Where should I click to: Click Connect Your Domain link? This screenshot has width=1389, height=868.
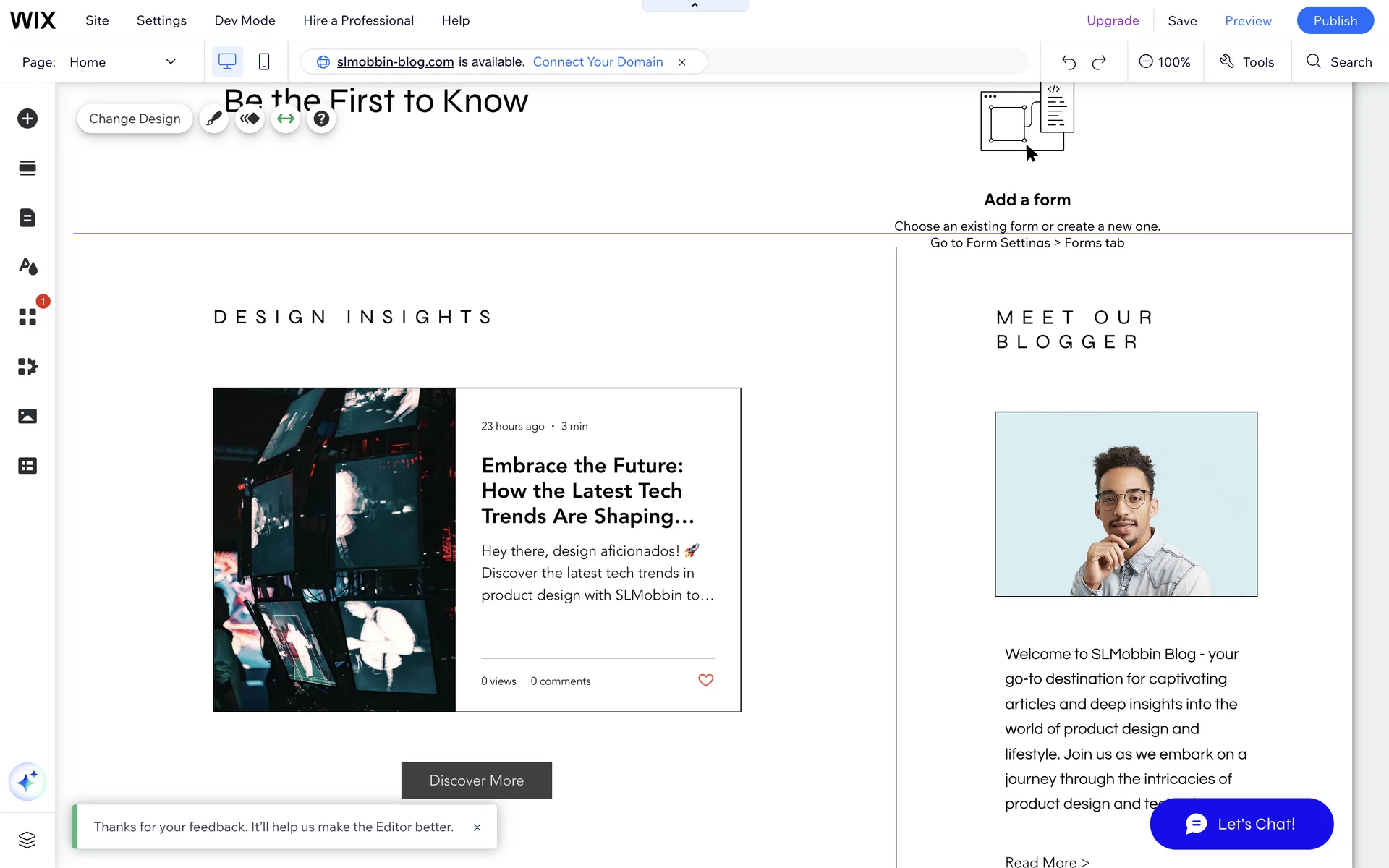(598, 62)
